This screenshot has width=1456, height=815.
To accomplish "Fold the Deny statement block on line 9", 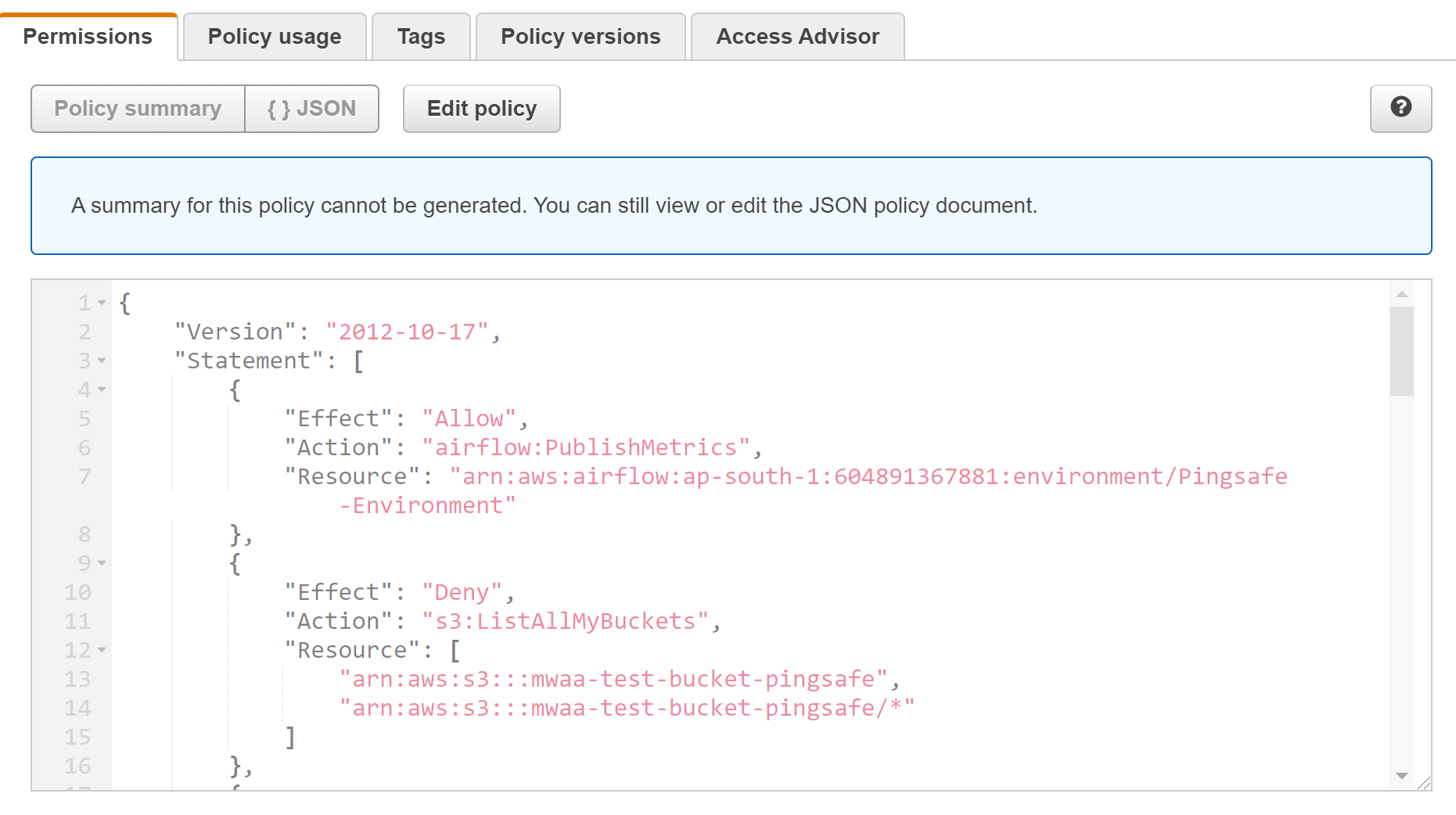I will [x=102, y=563].
